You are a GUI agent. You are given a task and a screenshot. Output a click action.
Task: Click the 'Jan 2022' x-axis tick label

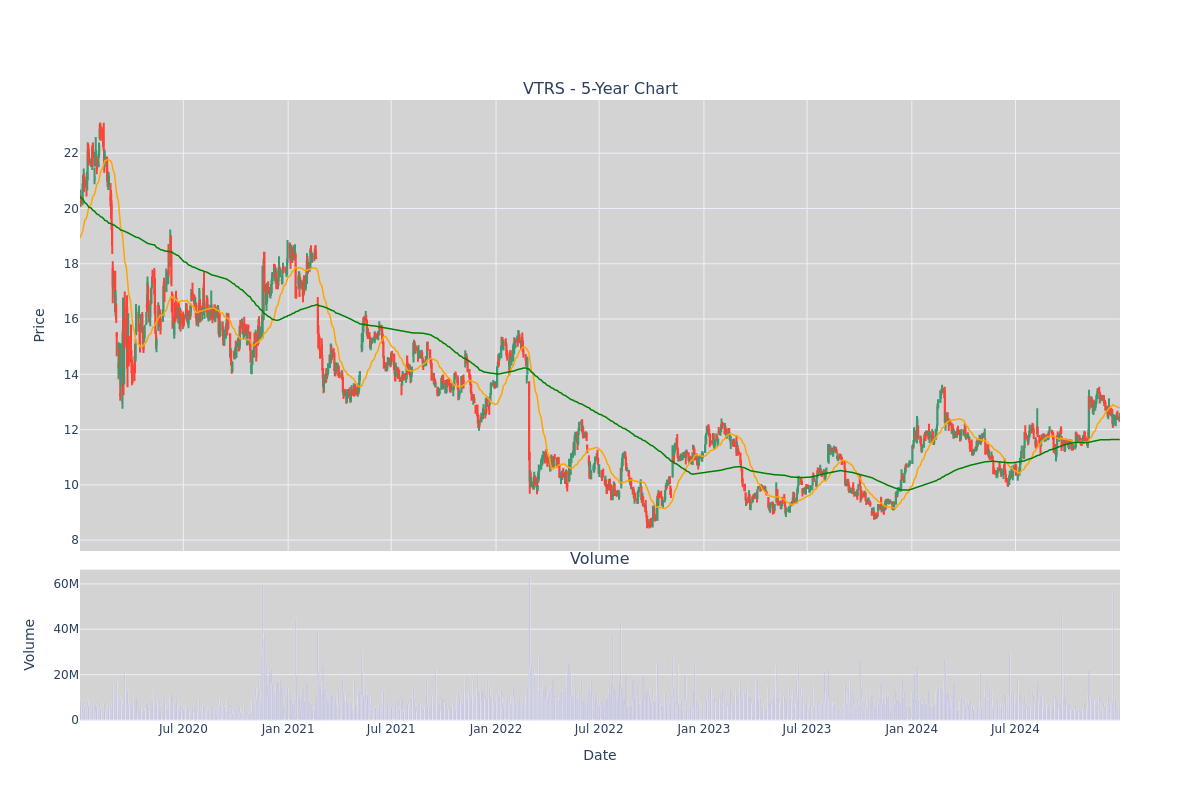(496, 729)
